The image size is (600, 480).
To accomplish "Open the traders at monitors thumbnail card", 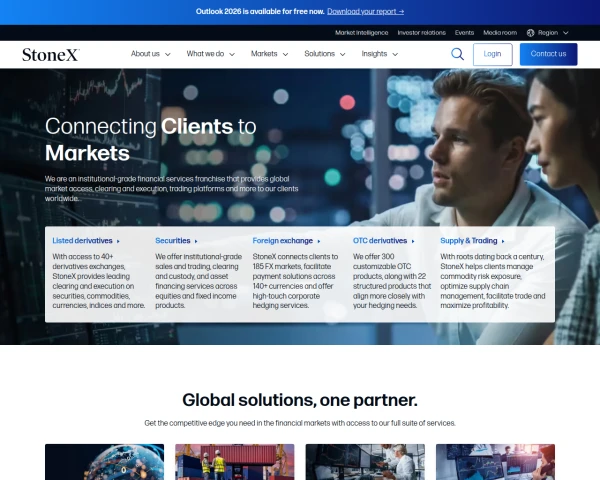I will [365, 462].
